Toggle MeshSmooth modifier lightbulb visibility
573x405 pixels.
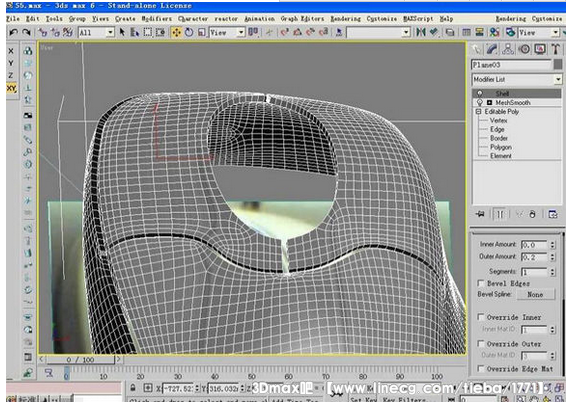pos(480,103)
